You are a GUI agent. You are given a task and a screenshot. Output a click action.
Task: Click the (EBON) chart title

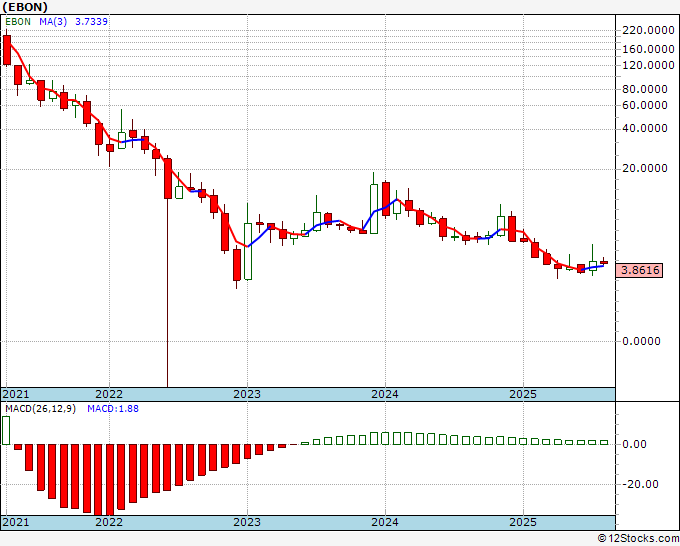click(x=25, y=7)
